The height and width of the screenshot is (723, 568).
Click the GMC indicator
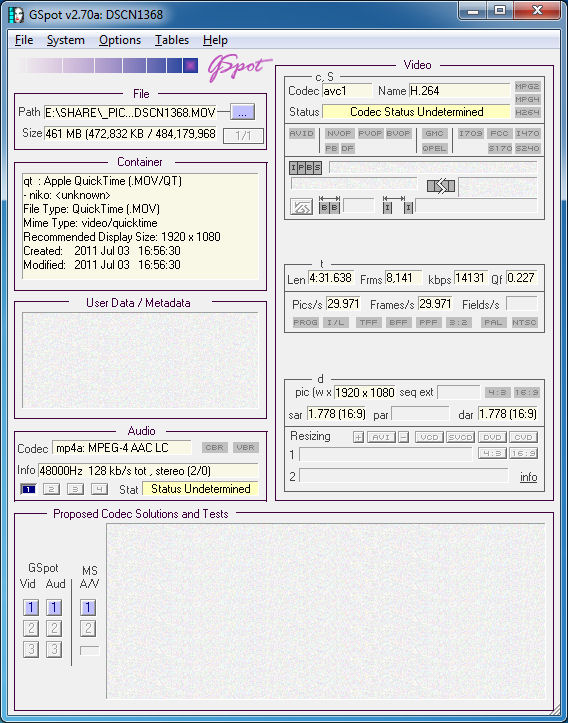point(434,133)
